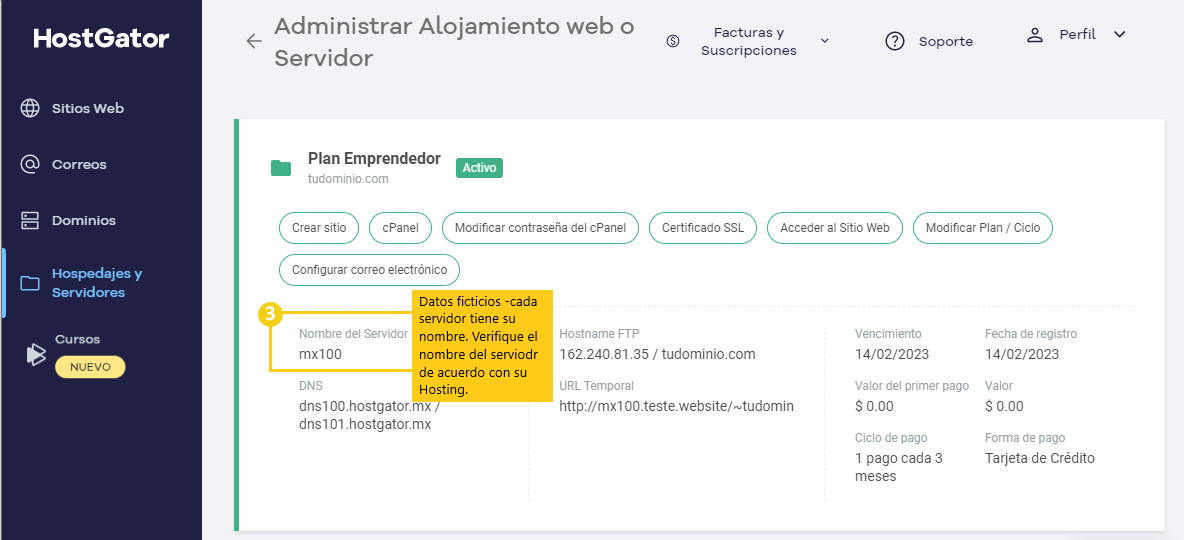Click Ciclo de pago value 1 pago cada 3 meses
The width and height of the screenshot is (1184, 540).
[899, 467]
